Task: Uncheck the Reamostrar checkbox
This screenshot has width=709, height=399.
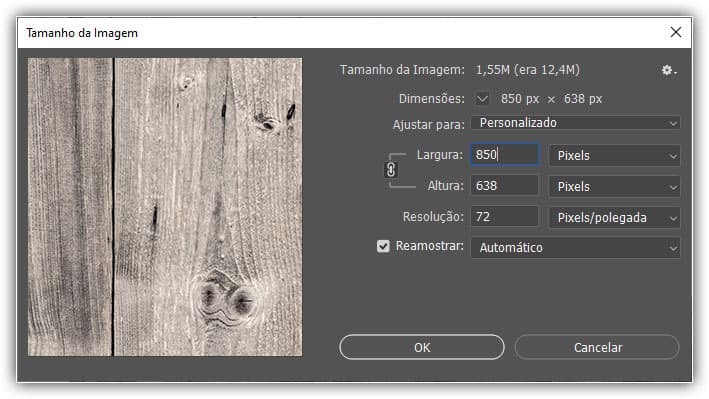Action: point(383,246)
